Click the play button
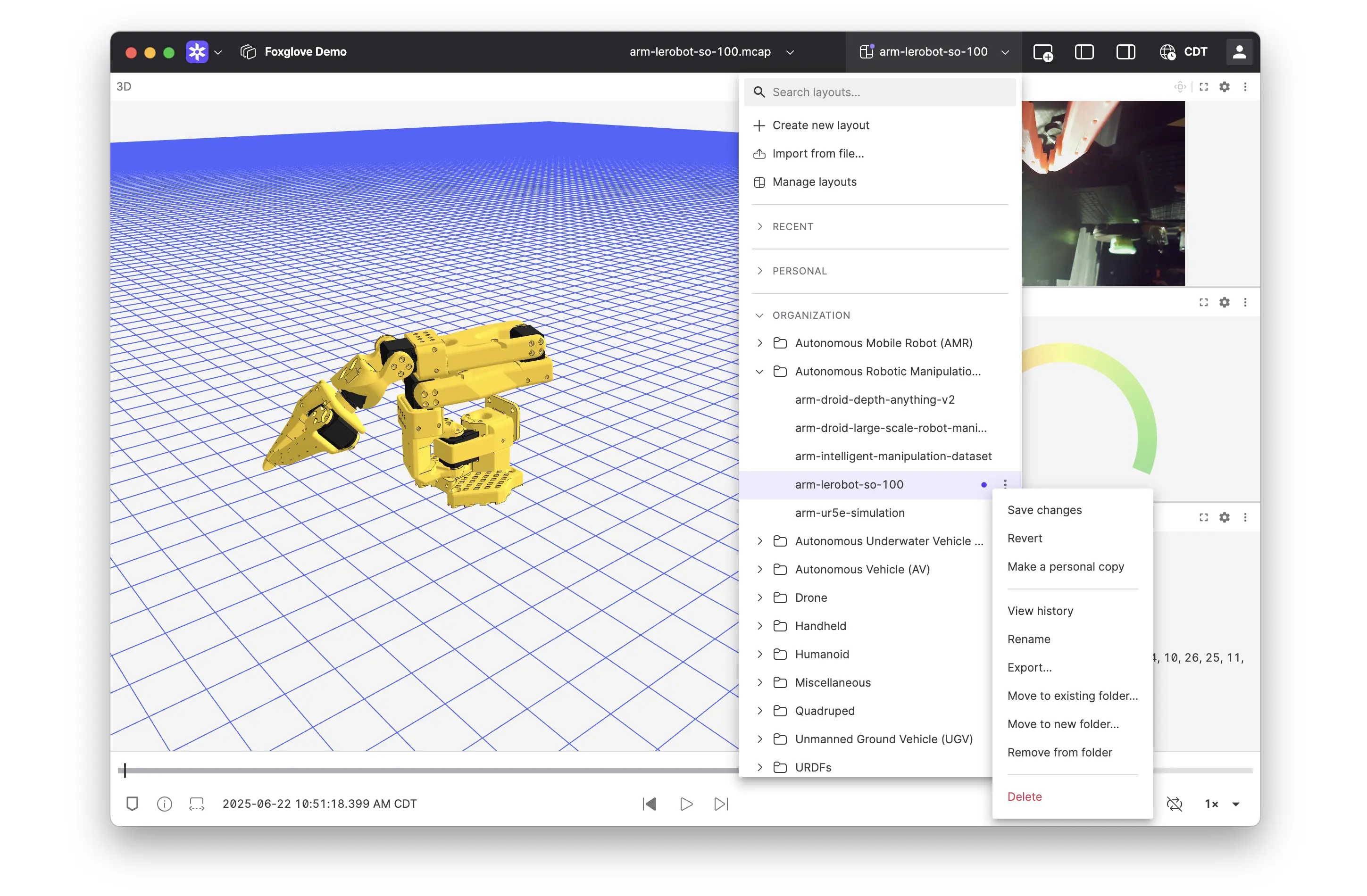 pyautogui.click(x=686, y=804)
